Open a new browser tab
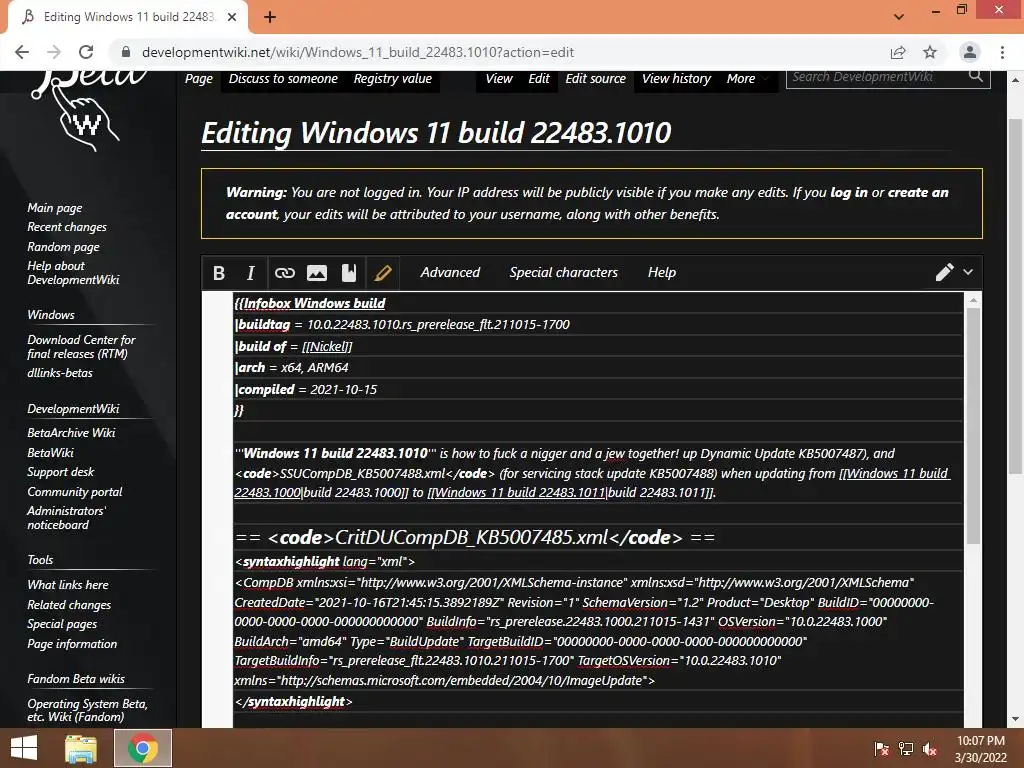Image resolution: width=1024 pixels, height=768 pixels. pyautogui.click(x=270, y=17)
